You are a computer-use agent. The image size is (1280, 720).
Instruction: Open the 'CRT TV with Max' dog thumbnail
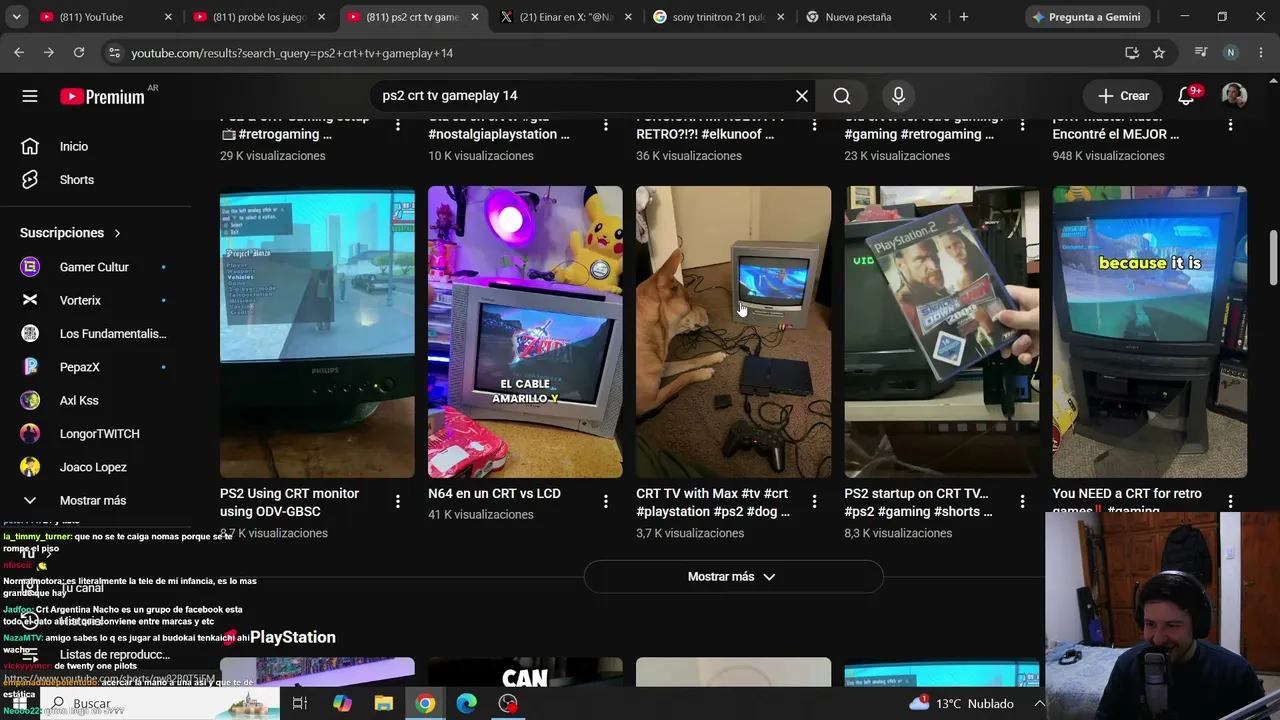[733, 332]
